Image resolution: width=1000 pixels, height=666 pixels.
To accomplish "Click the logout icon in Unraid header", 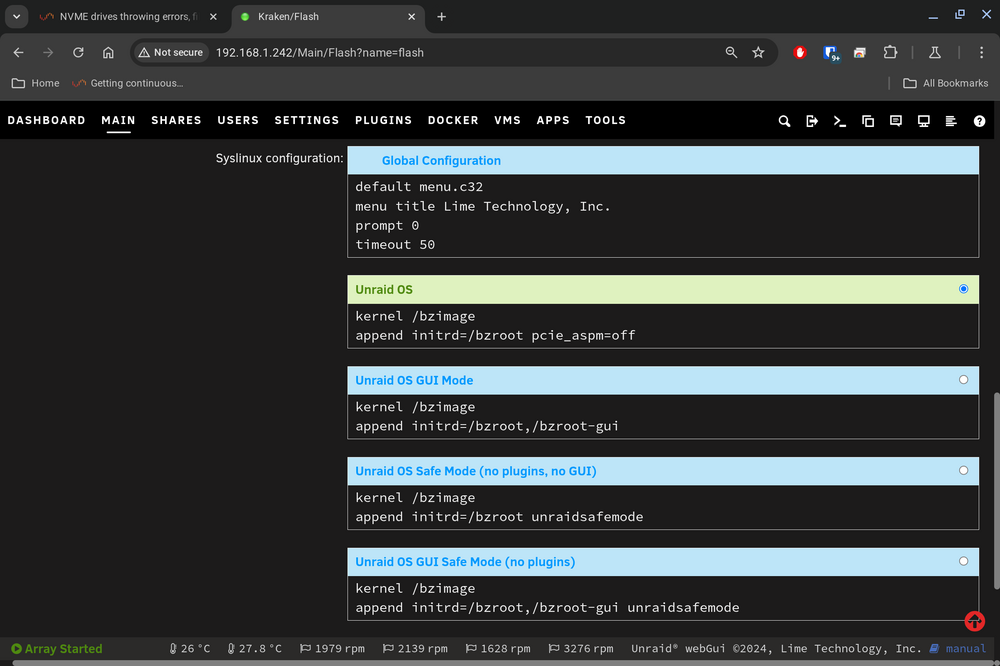I will pos(812,121).
